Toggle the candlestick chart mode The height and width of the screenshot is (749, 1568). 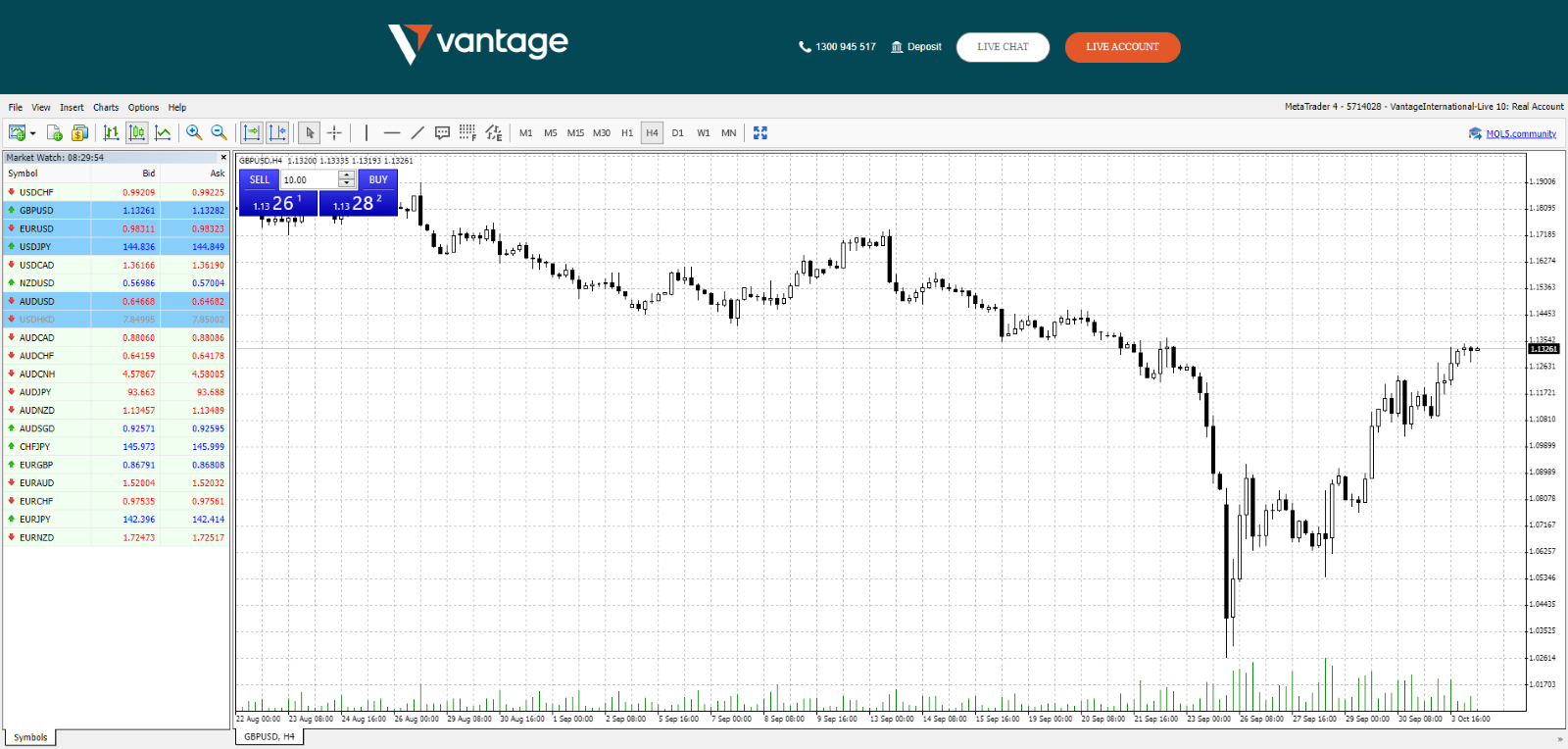[x=137, y=132]
